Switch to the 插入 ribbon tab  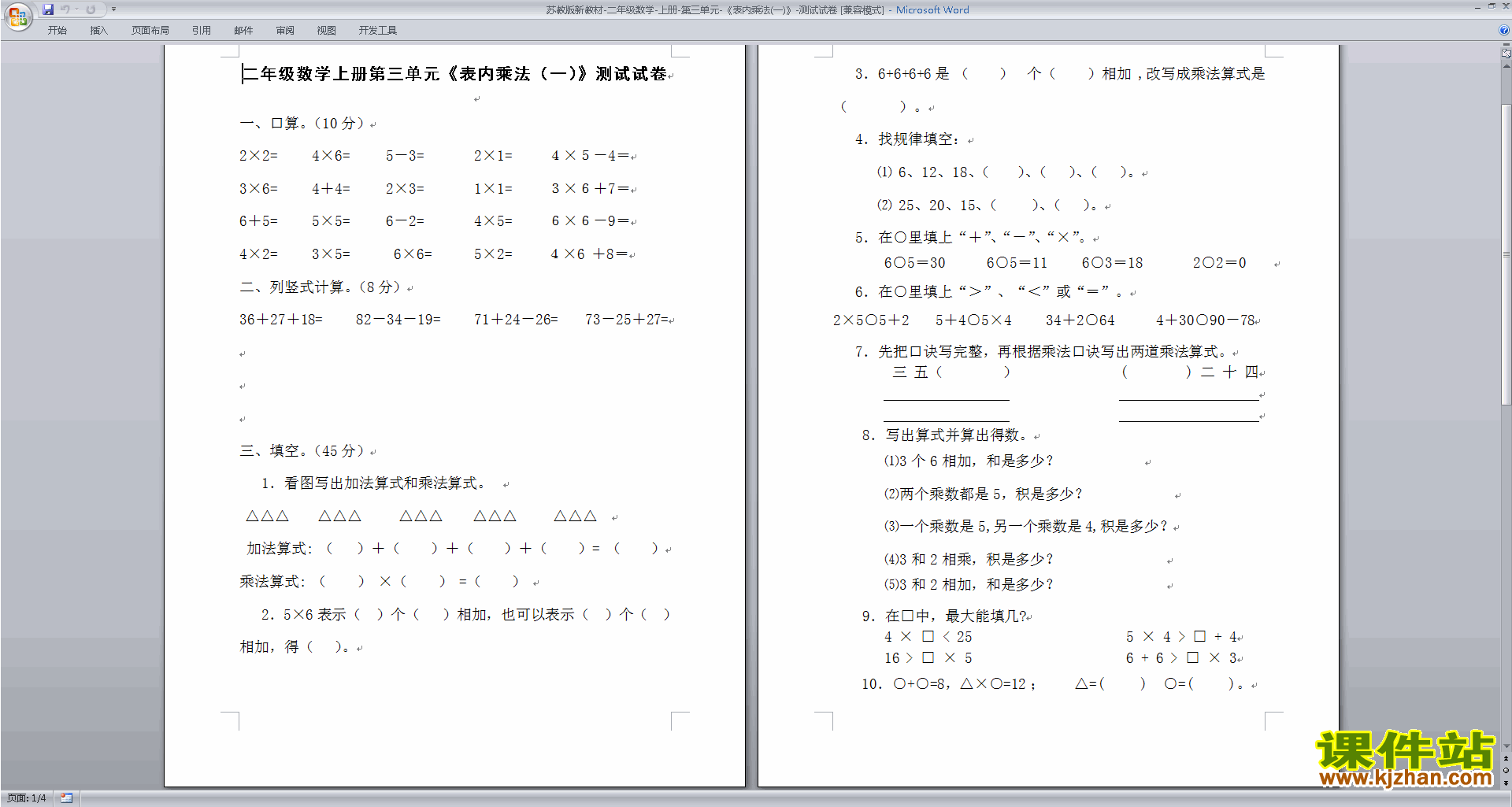pos(98,31)
